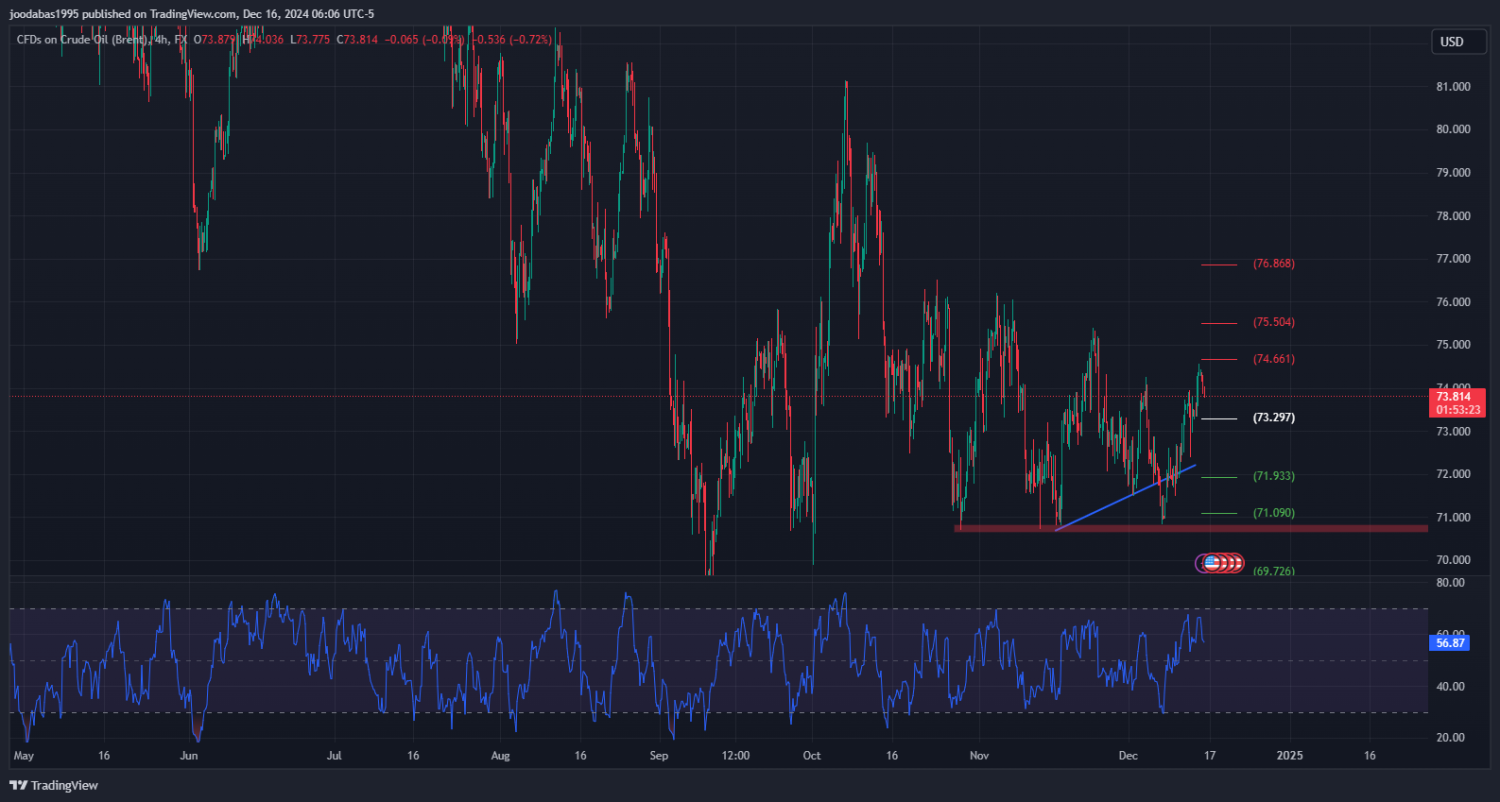Screen dimensions: 1500x802
Task: Click the TradingView logo at bottom left
Action: click(54, 785)
